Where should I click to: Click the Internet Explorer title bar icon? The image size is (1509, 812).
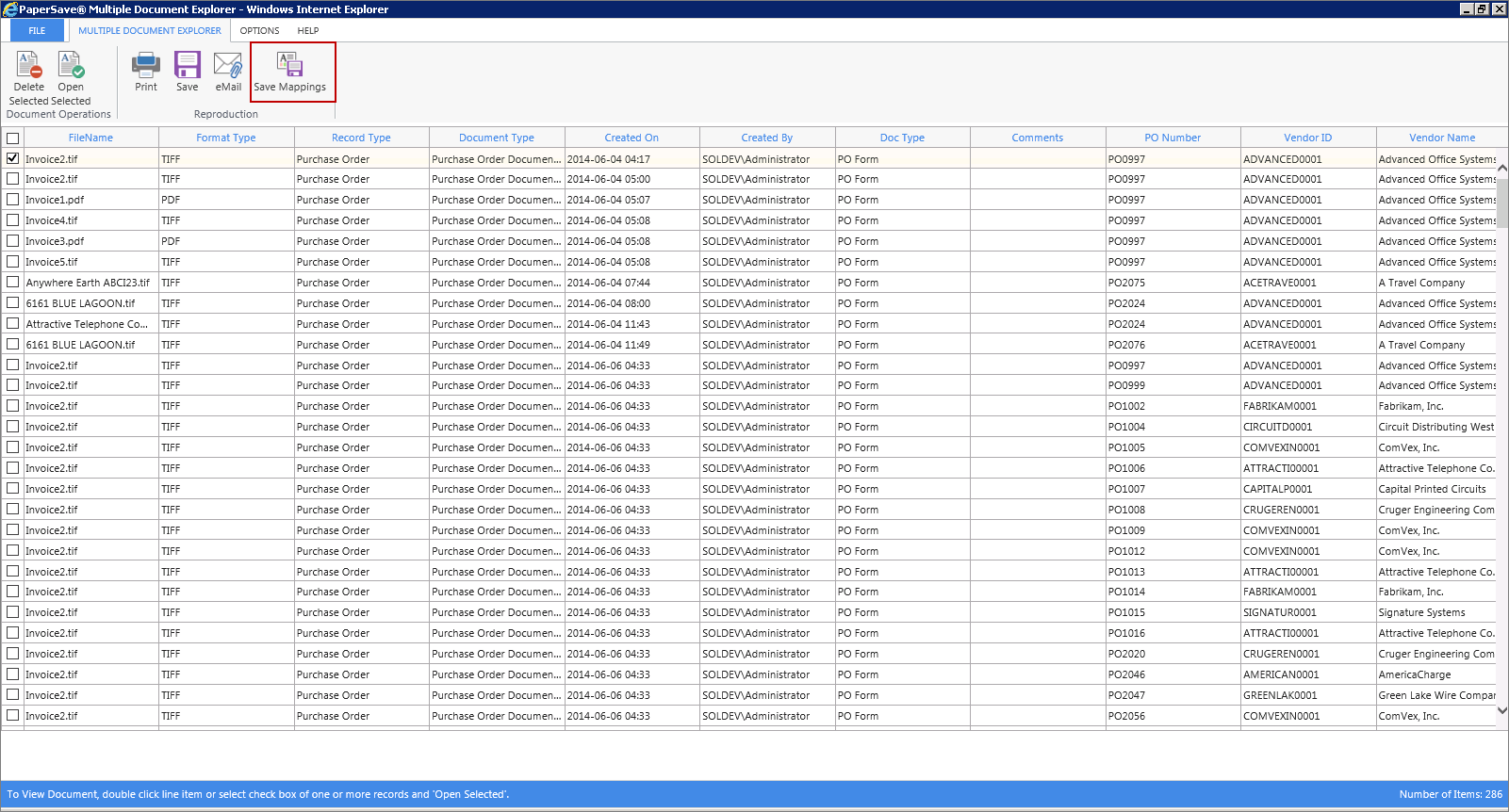pyautogui.click(x=9, y=9)
